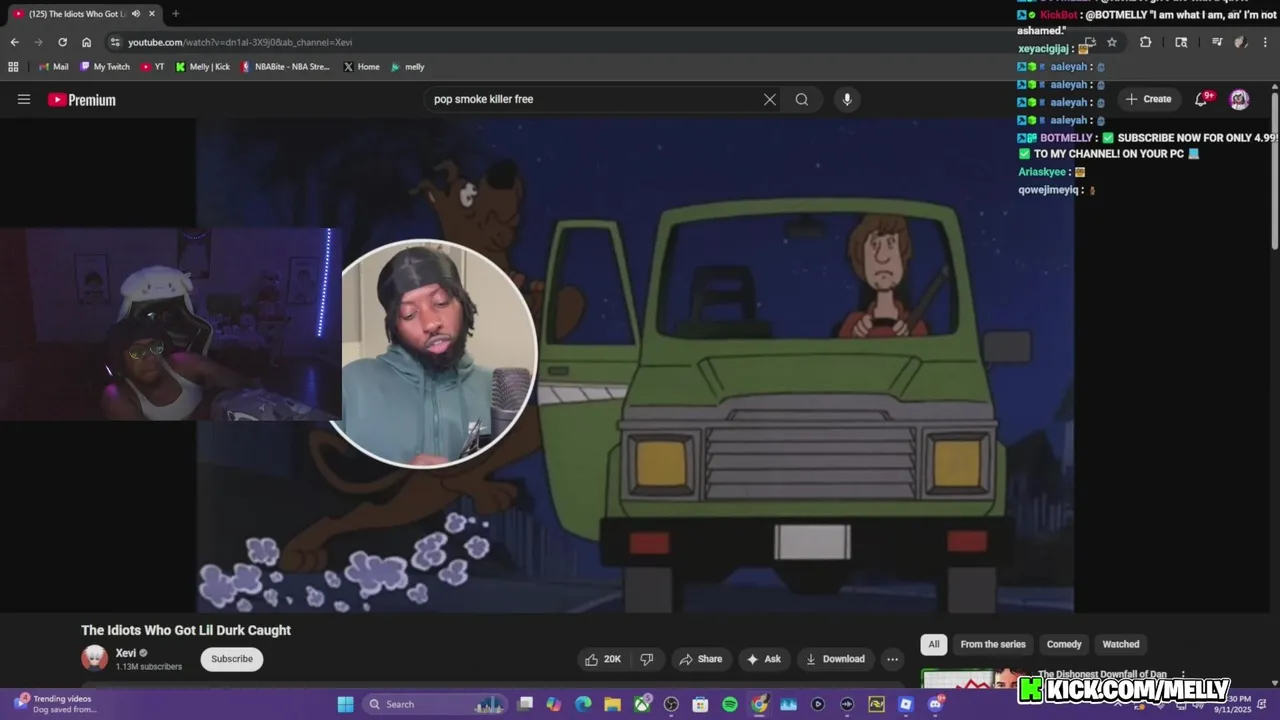Open a new browser tab

(176, 14)
